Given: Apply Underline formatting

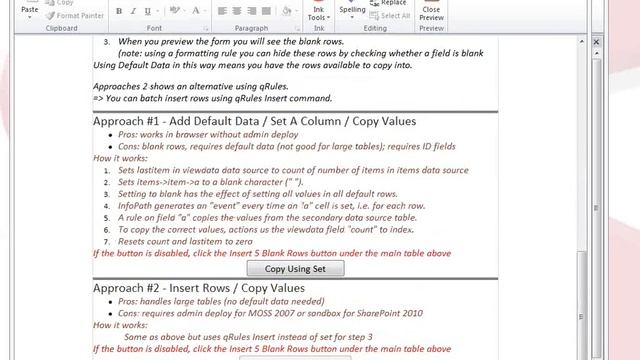Looking at the screenshot, I should pyautogui.click(x=147, y=11).
